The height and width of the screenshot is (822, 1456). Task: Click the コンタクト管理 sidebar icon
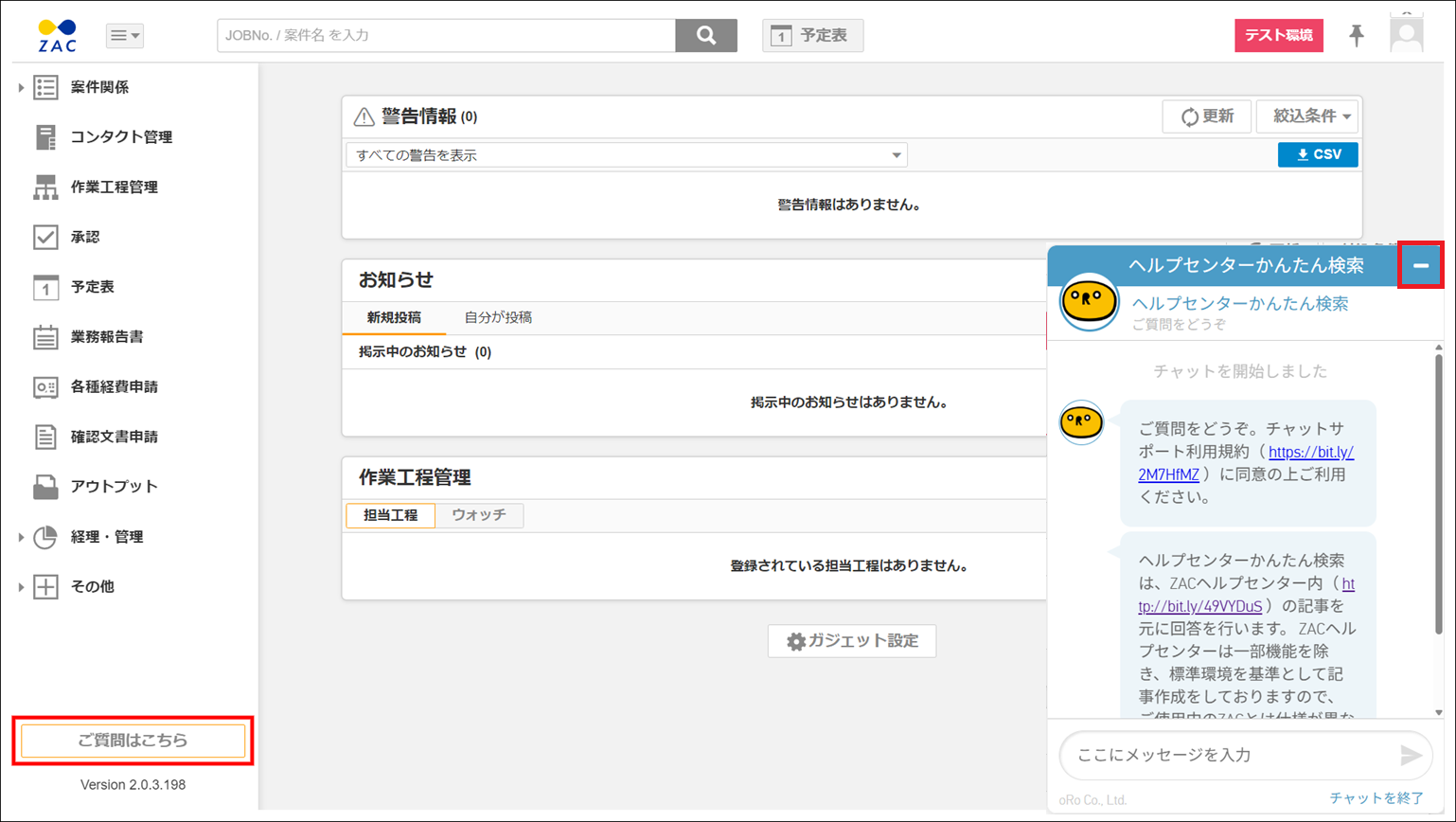[45, 137]
